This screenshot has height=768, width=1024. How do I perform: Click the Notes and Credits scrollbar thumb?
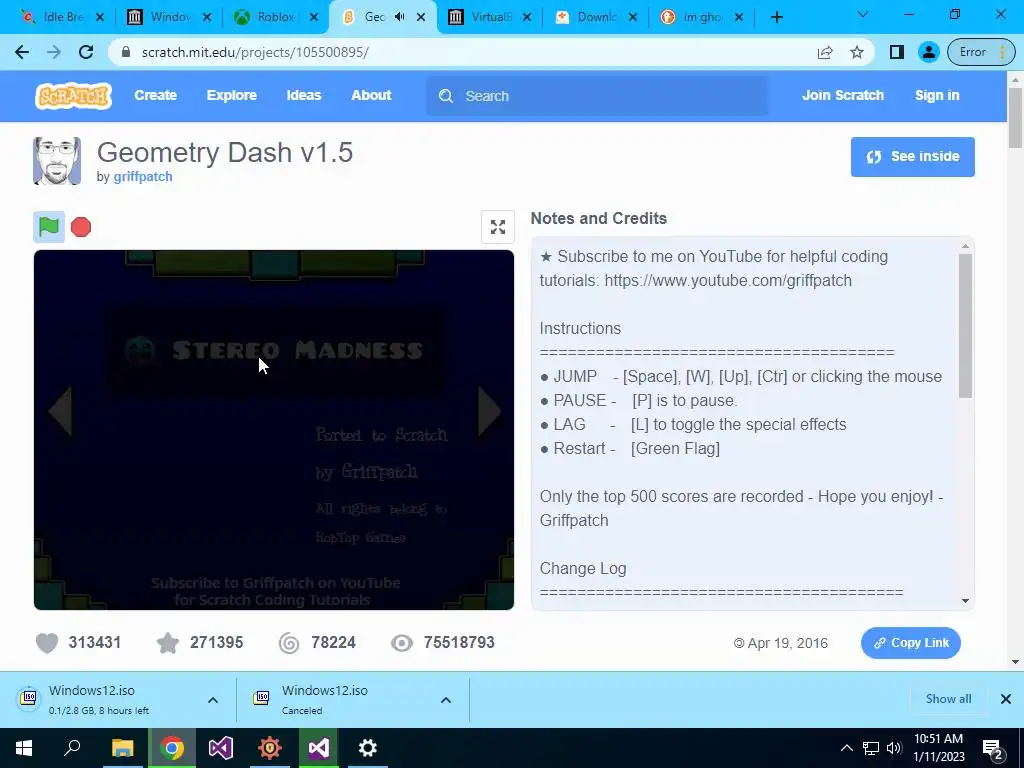point(965,325)
